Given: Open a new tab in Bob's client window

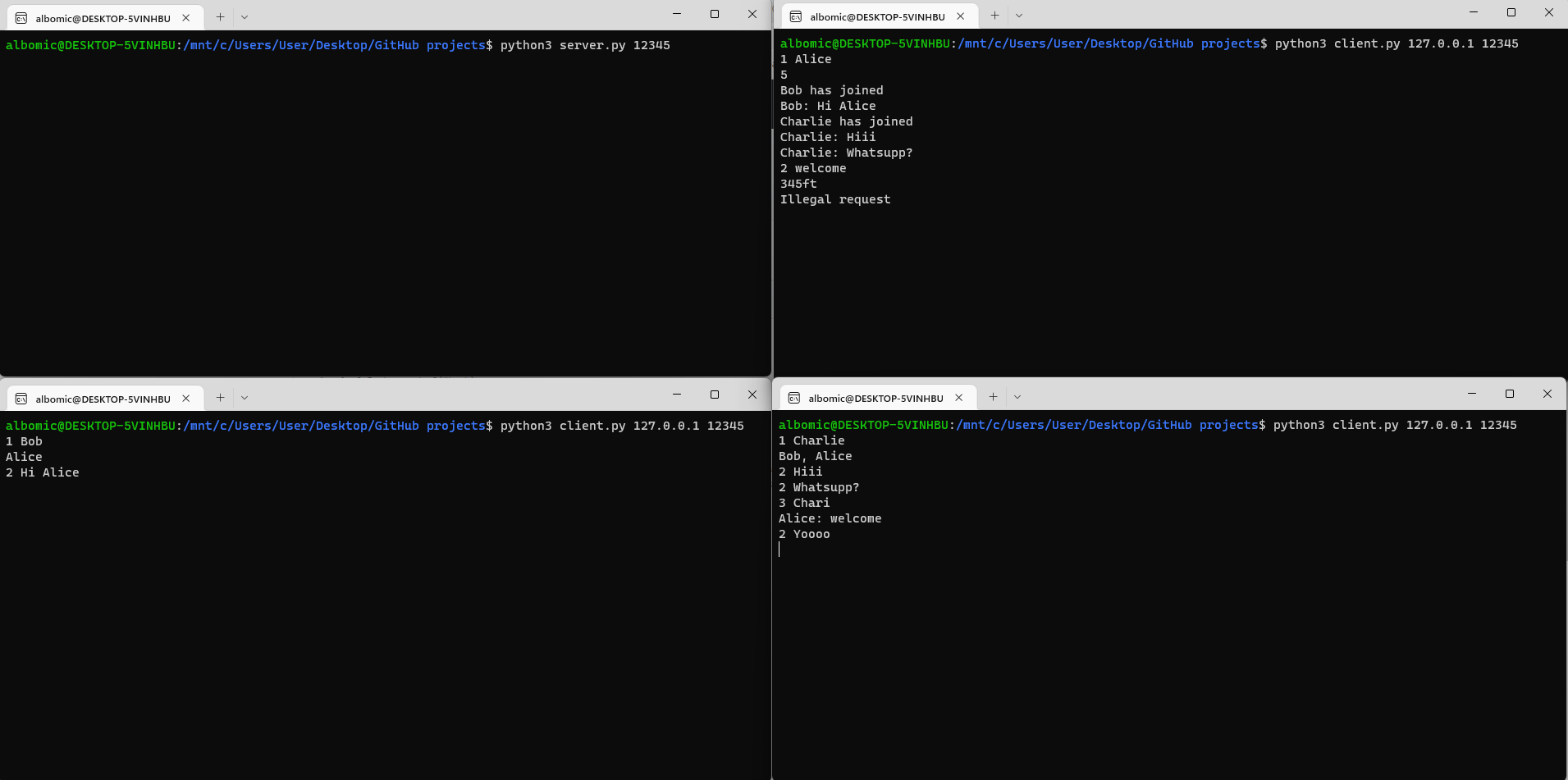Looking at the screenshot, I should (x=220, y=398).
